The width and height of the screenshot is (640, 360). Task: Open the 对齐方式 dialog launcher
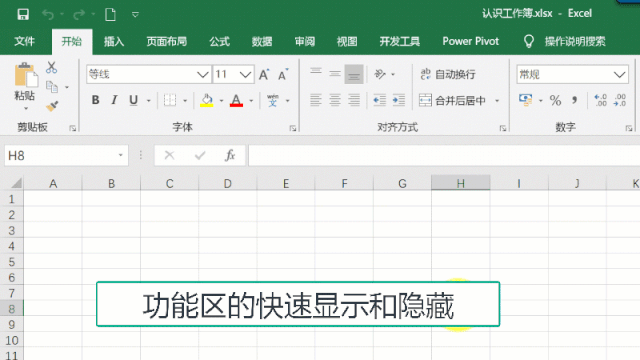pos(502,128)
